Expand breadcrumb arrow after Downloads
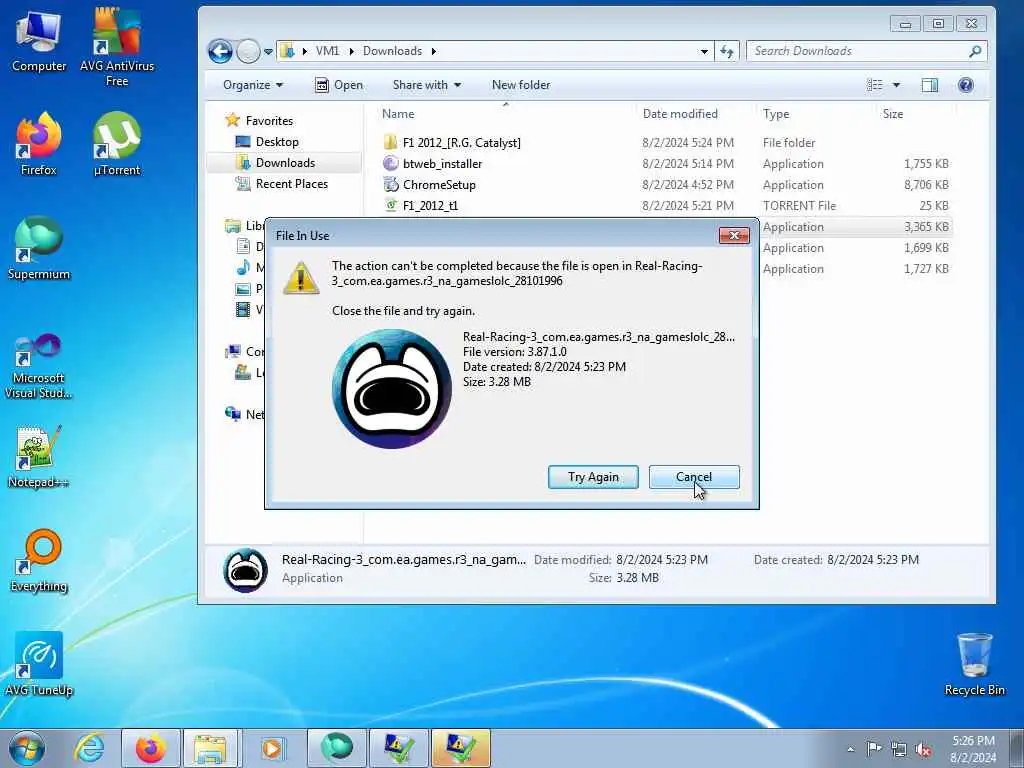This screenshot has width=1024, height=768. 433,51
